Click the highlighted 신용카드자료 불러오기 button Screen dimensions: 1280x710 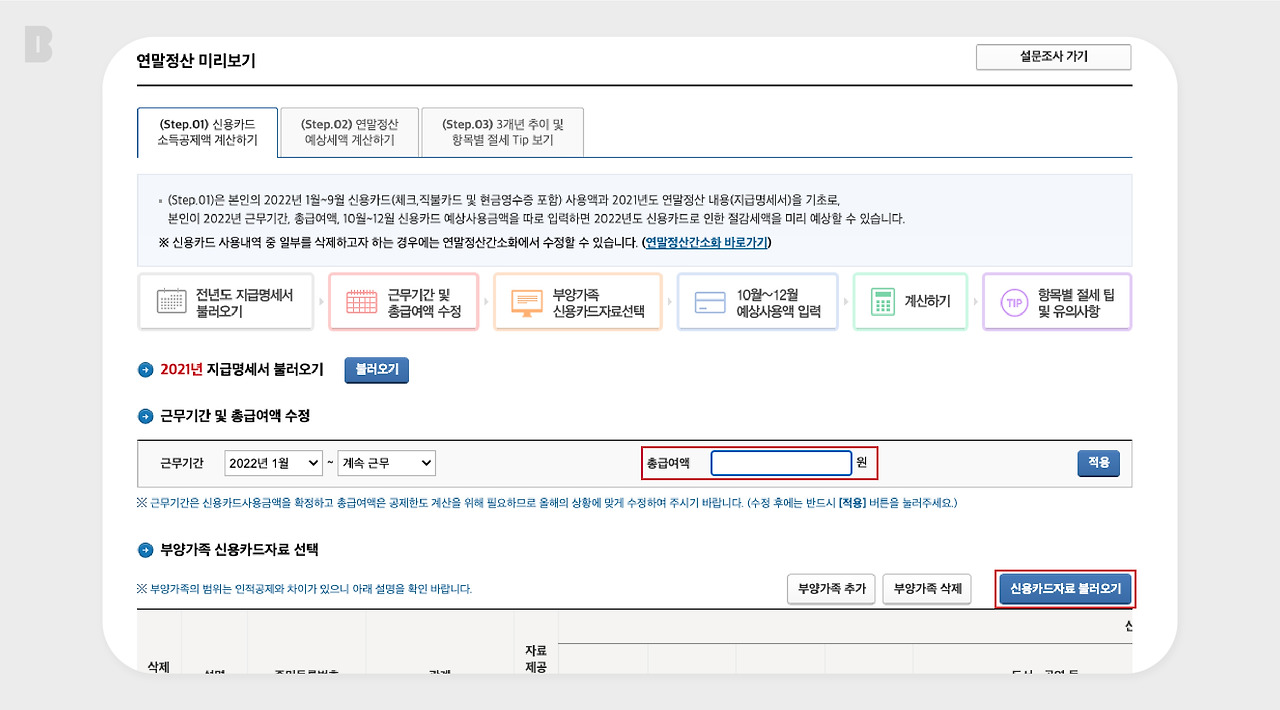(1065, 589)
